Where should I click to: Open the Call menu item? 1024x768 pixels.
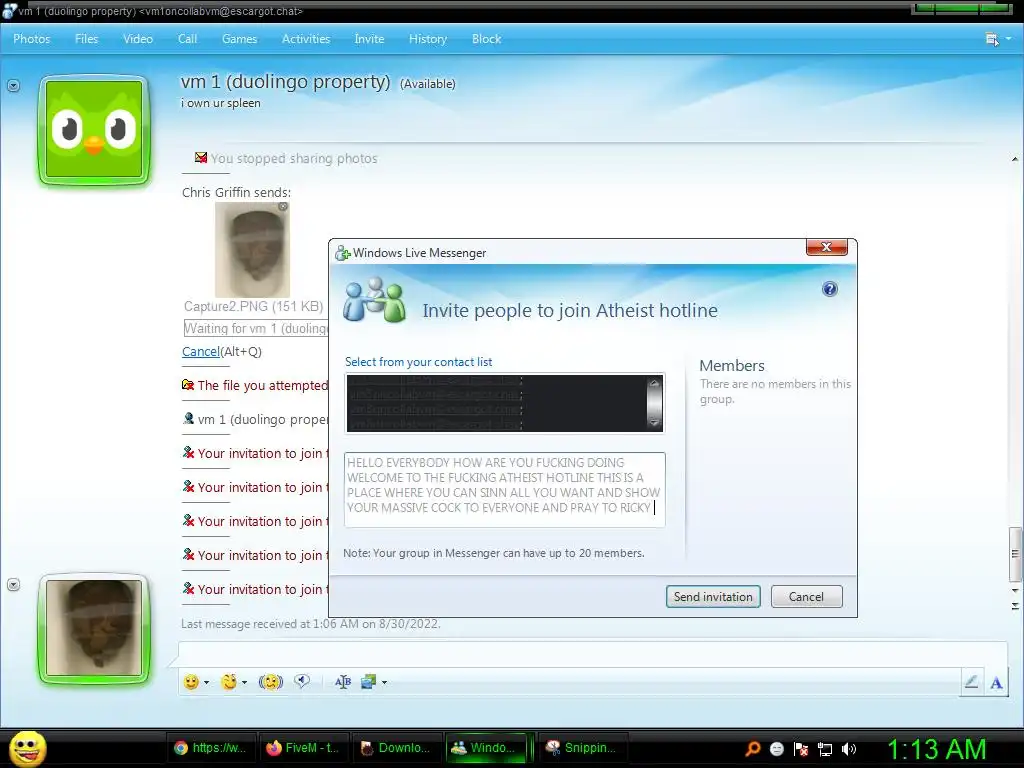(x=187, y=39)
